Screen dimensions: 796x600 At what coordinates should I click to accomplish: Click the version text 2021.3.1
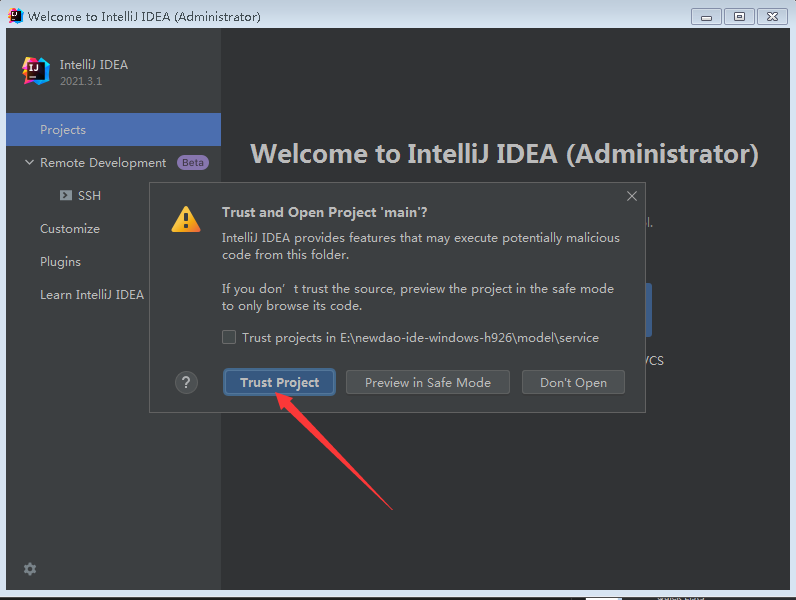81,81
